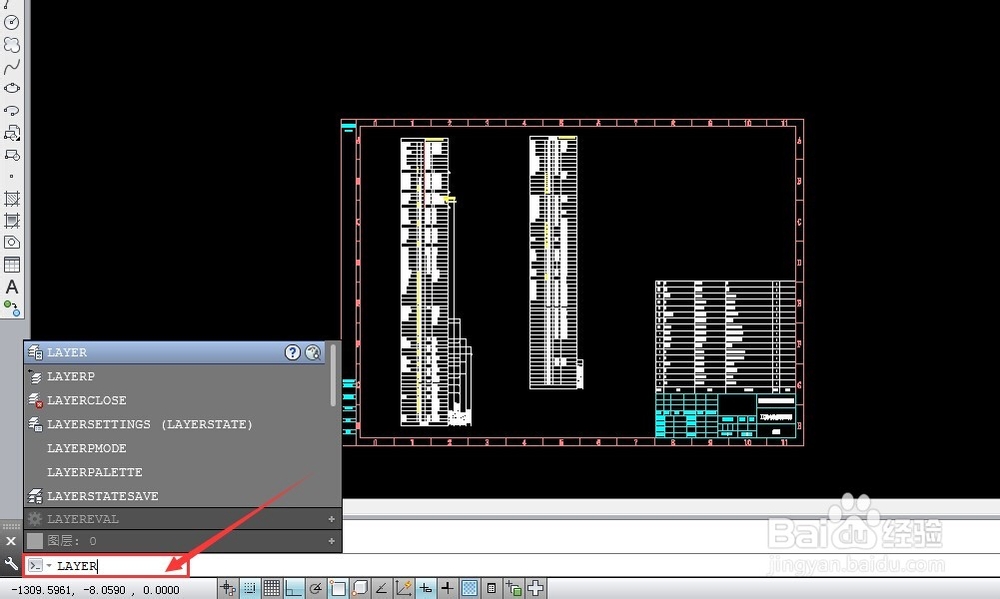
Task: Toggle Dynamic UCS in status bar
Action: tap(404, 588)
